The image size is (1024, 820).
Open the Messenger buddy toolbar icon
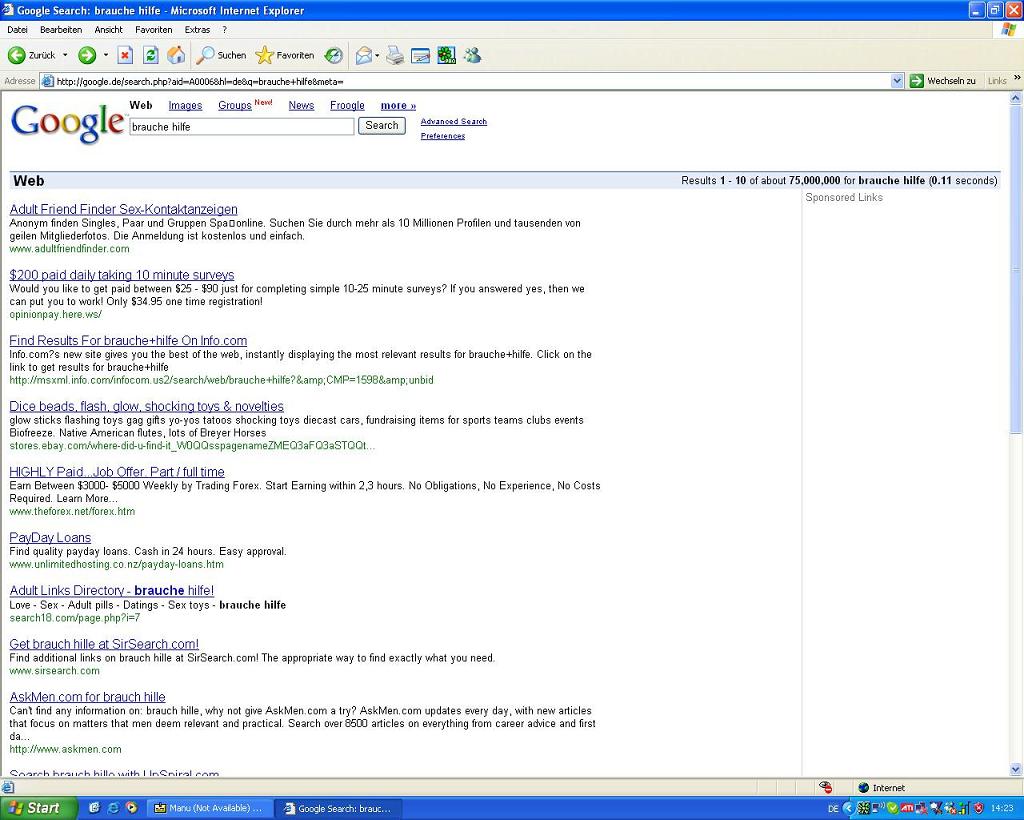coord(472,56)
